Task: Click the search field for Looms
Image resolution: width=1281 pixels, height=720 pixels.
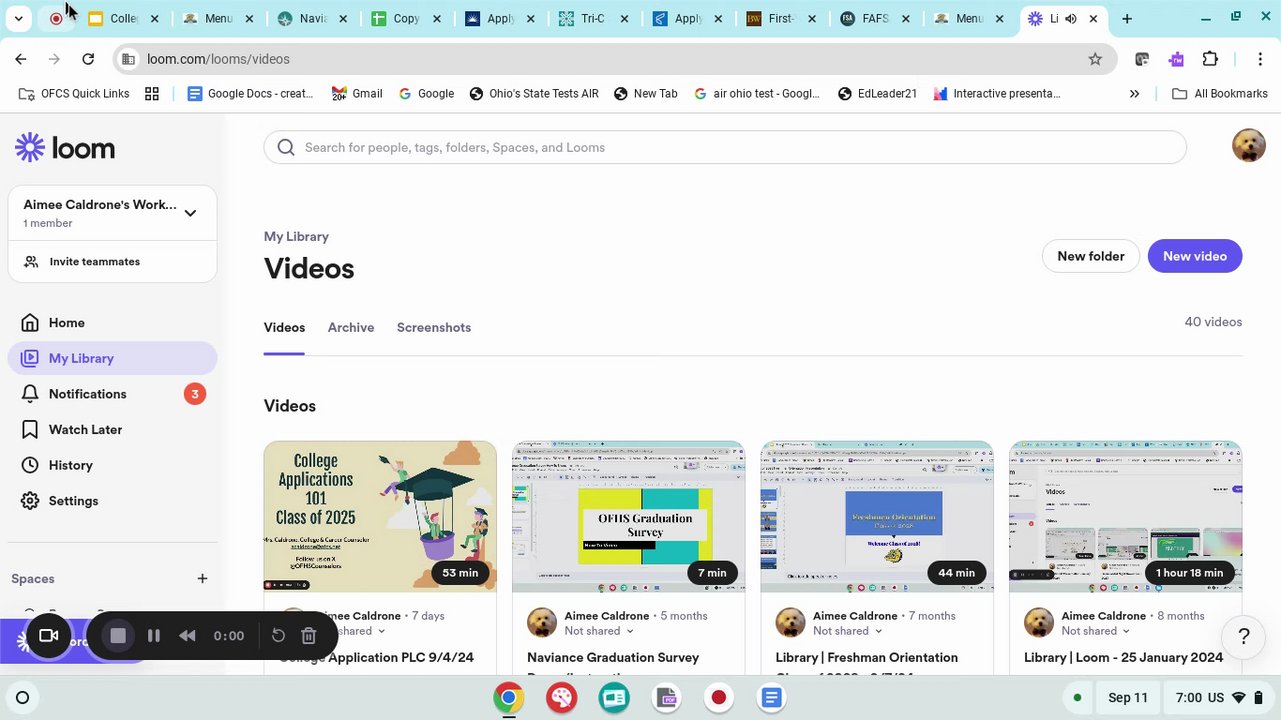Action: coord(725,147)
